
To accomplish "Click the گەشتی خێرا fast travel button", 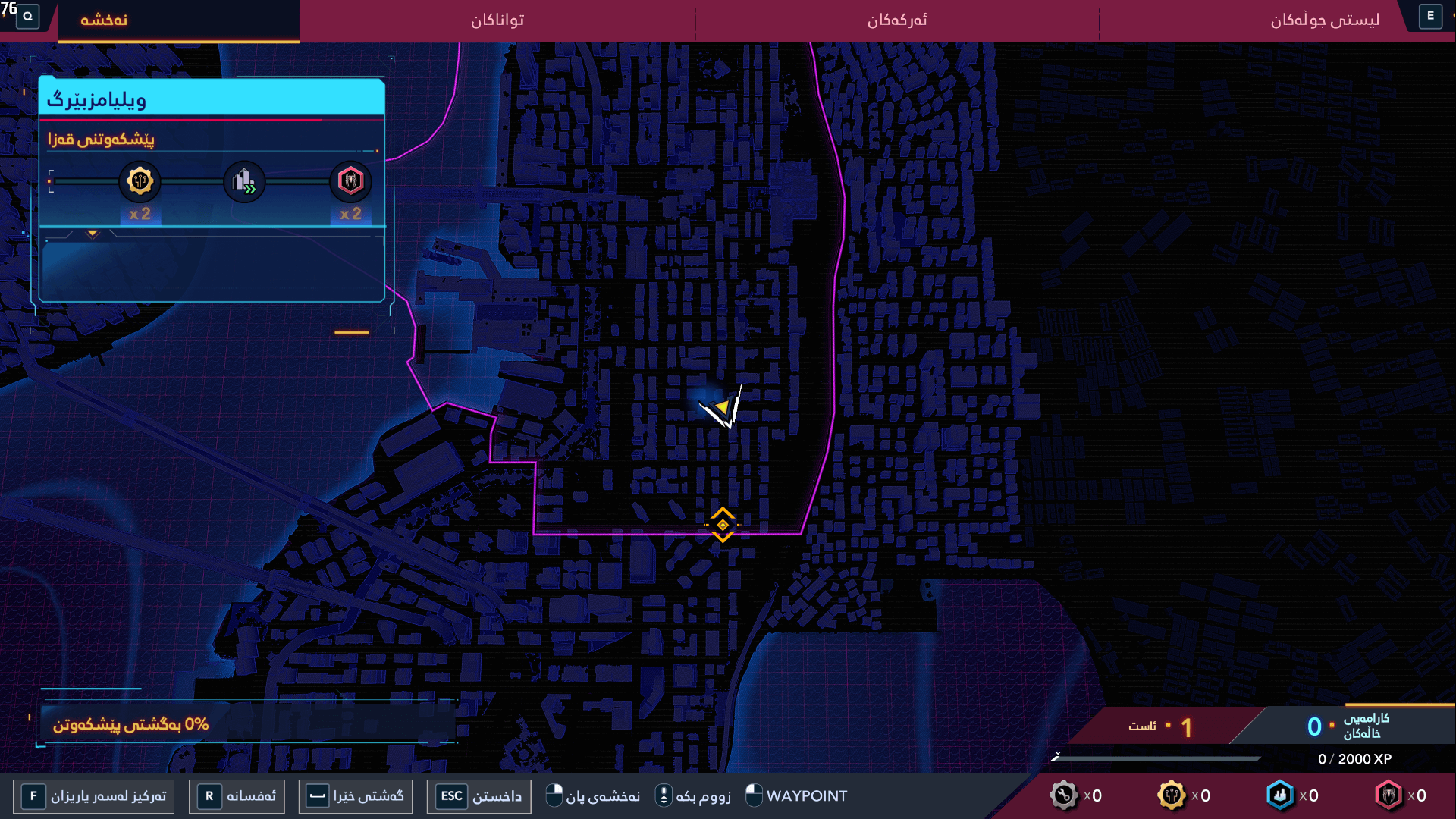I will tap(355, 796).
